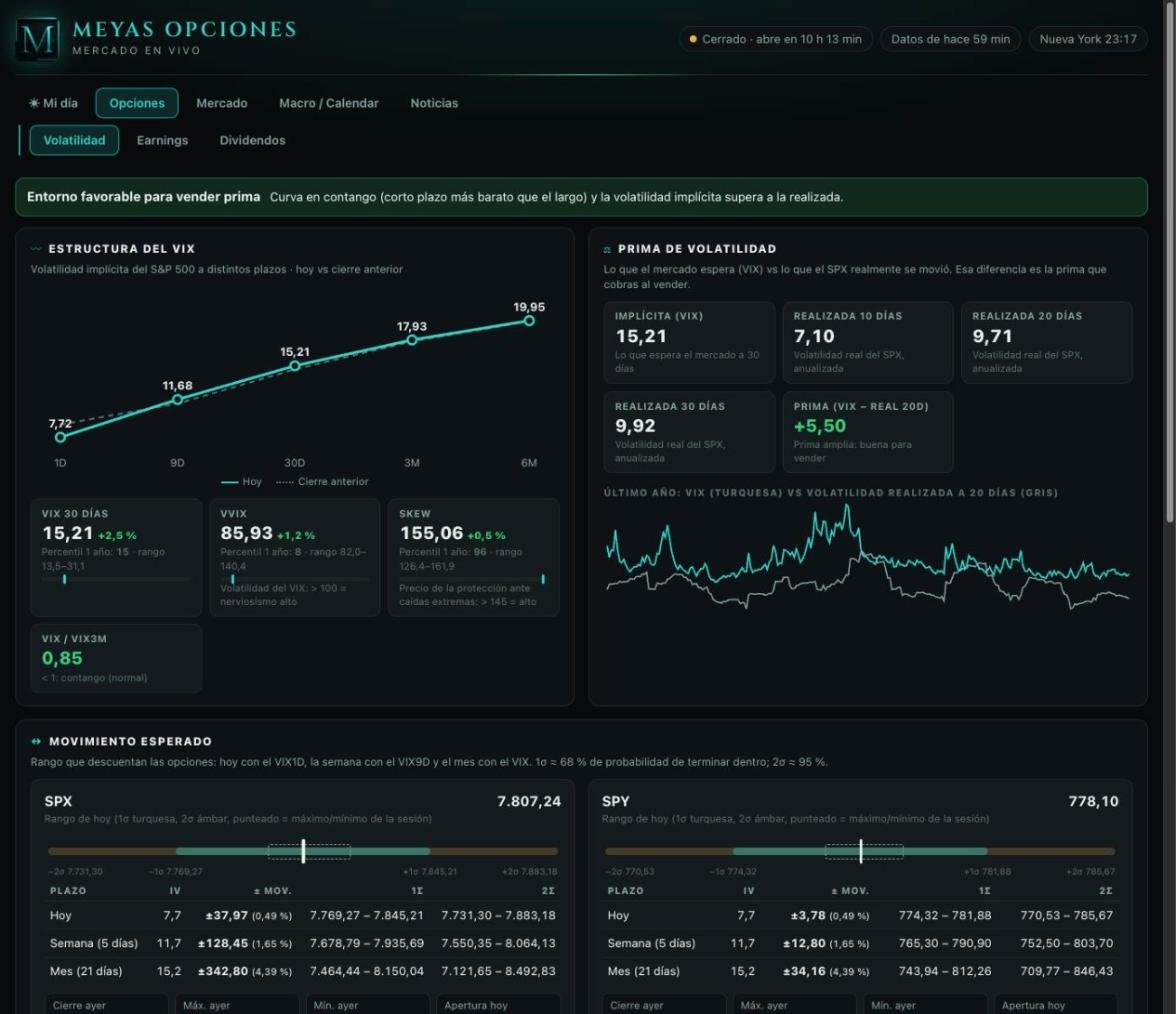Click the VIX 30 días percentile bar

click(116, 579)
